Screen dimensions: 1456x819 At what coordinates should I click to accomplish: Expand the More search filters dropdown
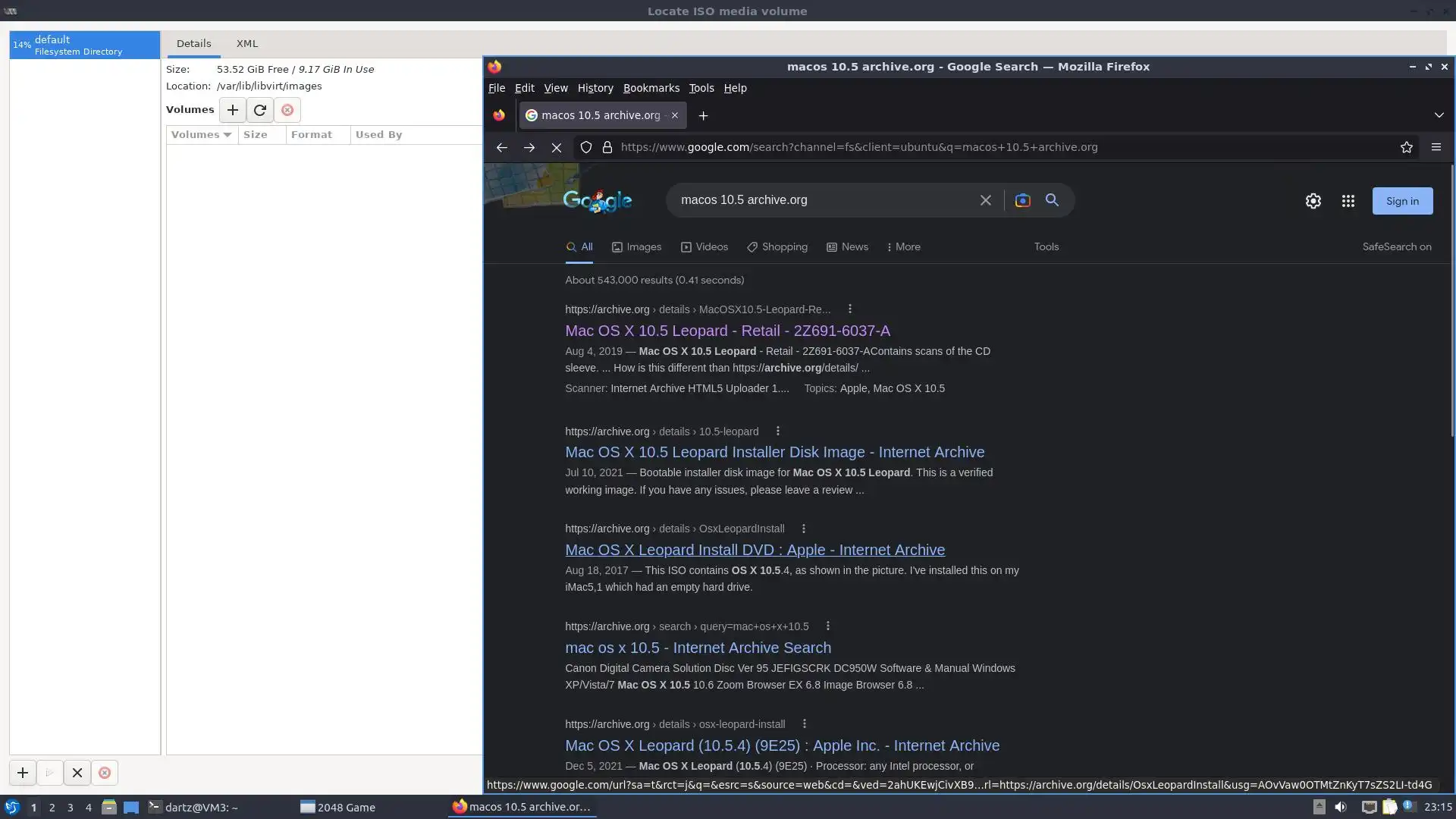[903, 247]
